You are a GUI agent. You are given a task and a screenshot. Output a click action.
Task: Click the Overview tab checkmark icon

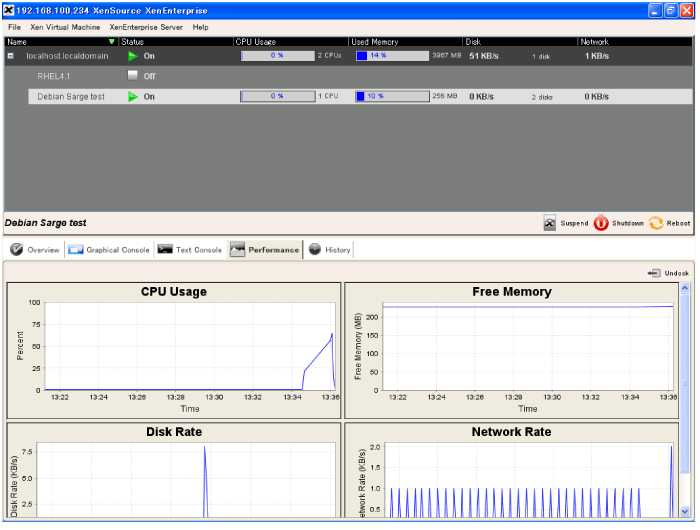tap(17, 249)
